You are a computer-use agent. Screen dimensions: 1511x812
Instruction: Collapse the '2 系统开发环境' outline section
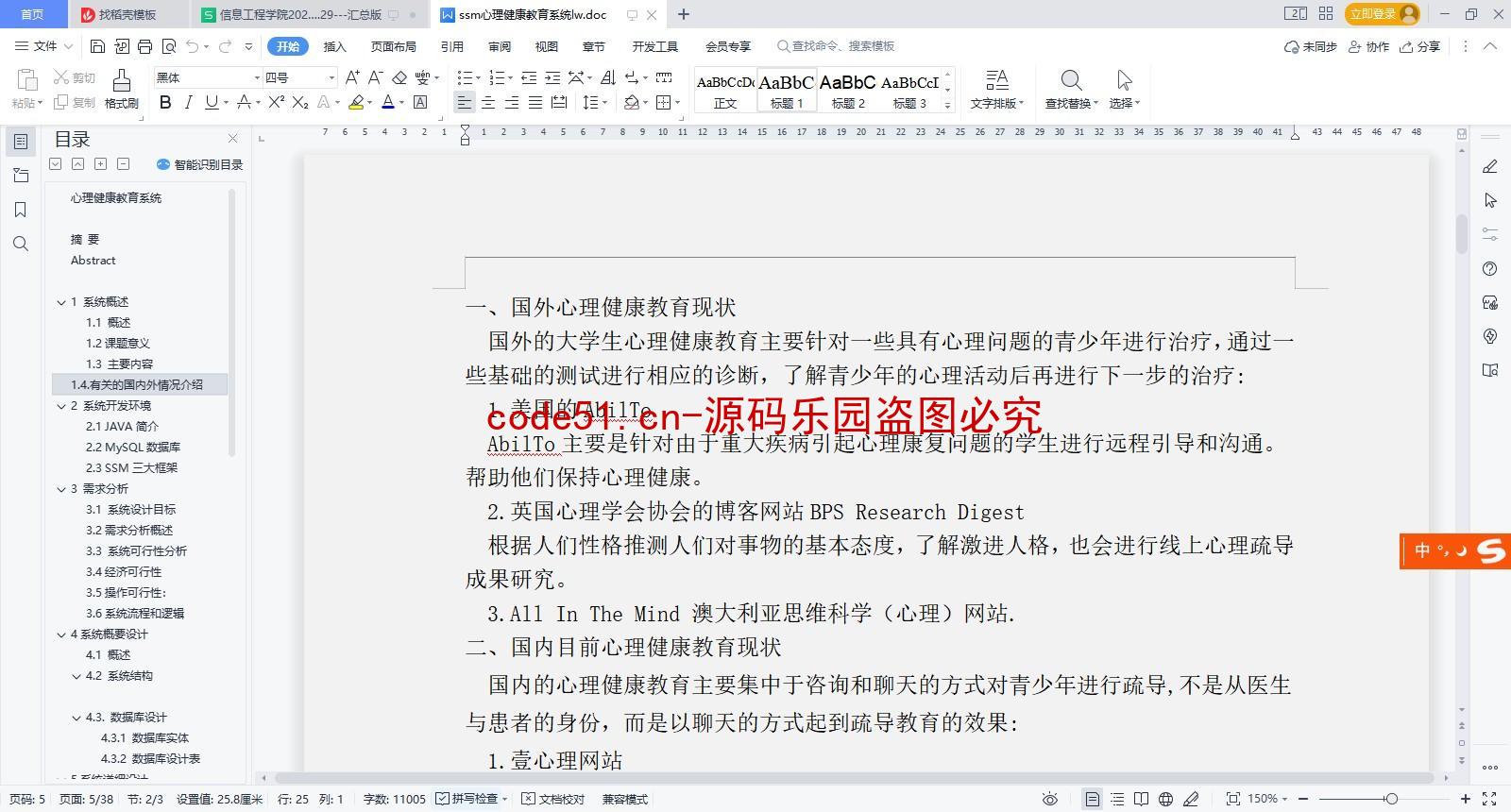61,406
